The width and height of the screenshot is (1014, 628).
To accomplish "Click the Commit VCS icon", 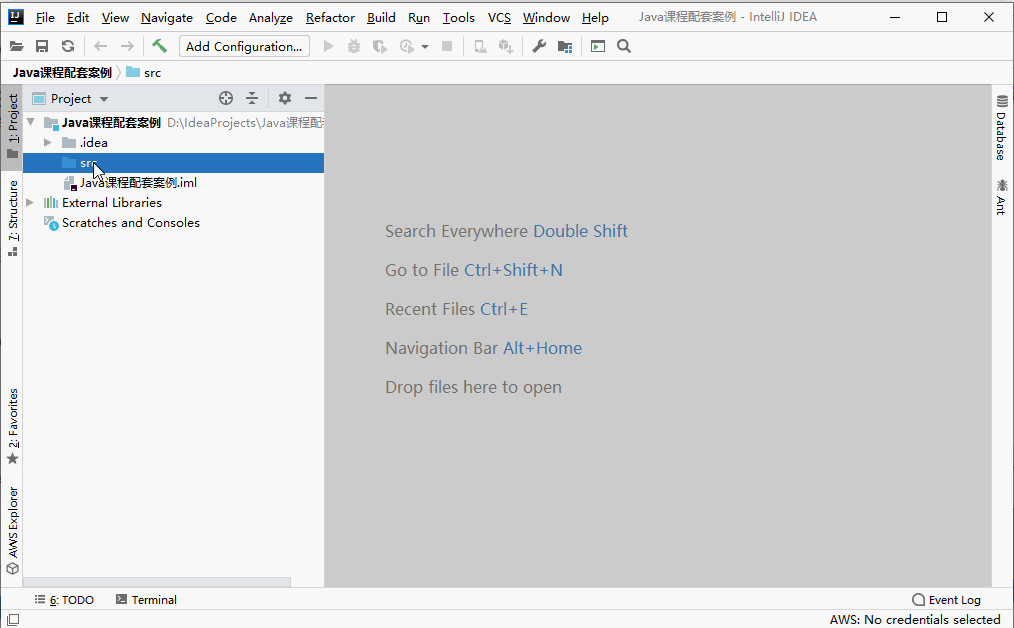I will (506, 46).
